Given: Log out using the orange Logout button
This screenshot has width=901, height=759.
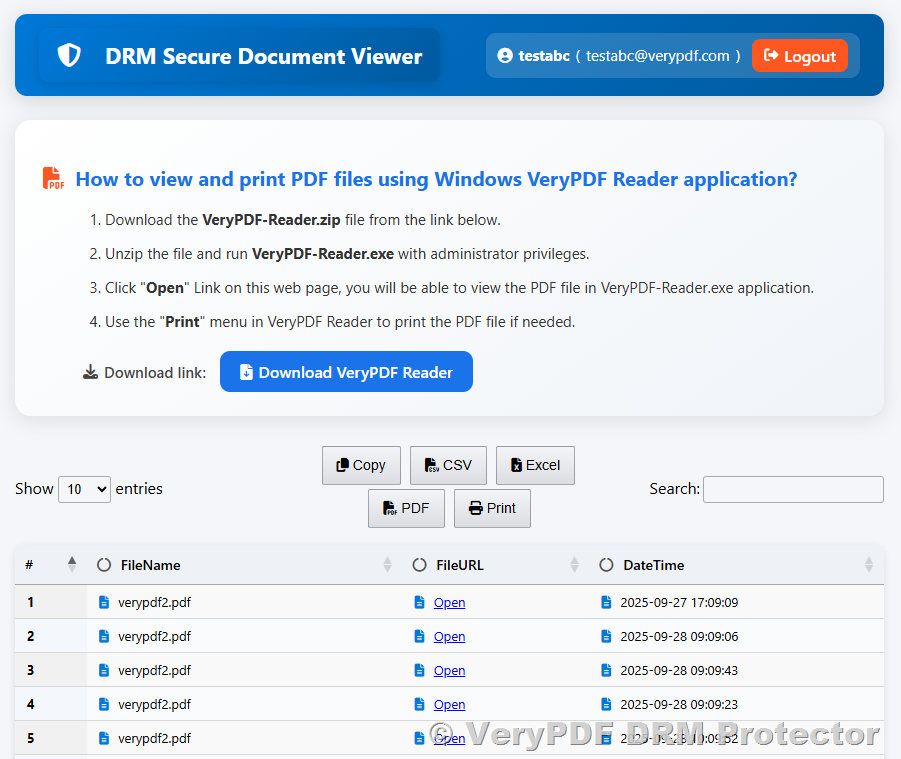Looking at the screenshot, I should pos(799,56).
